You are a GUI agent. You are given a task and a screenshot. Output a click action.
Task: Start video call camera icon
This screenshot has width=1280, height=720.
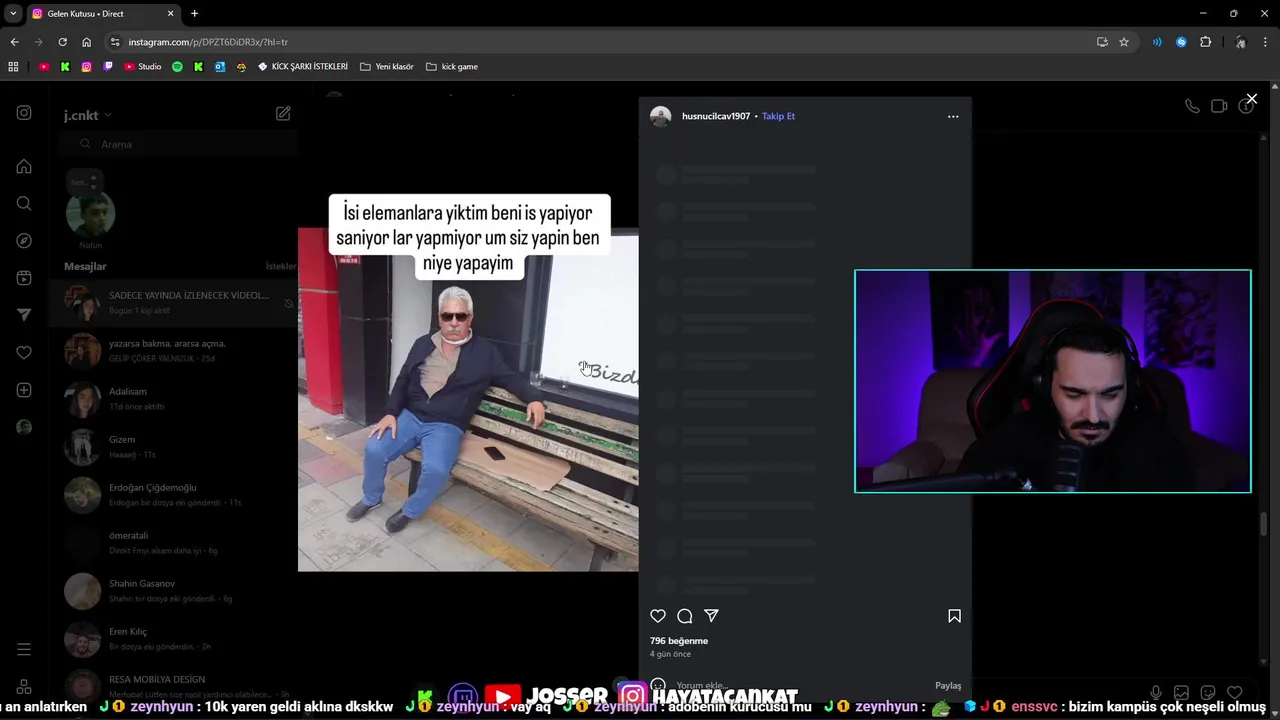pyautogui.click(x=1219, y=106)
